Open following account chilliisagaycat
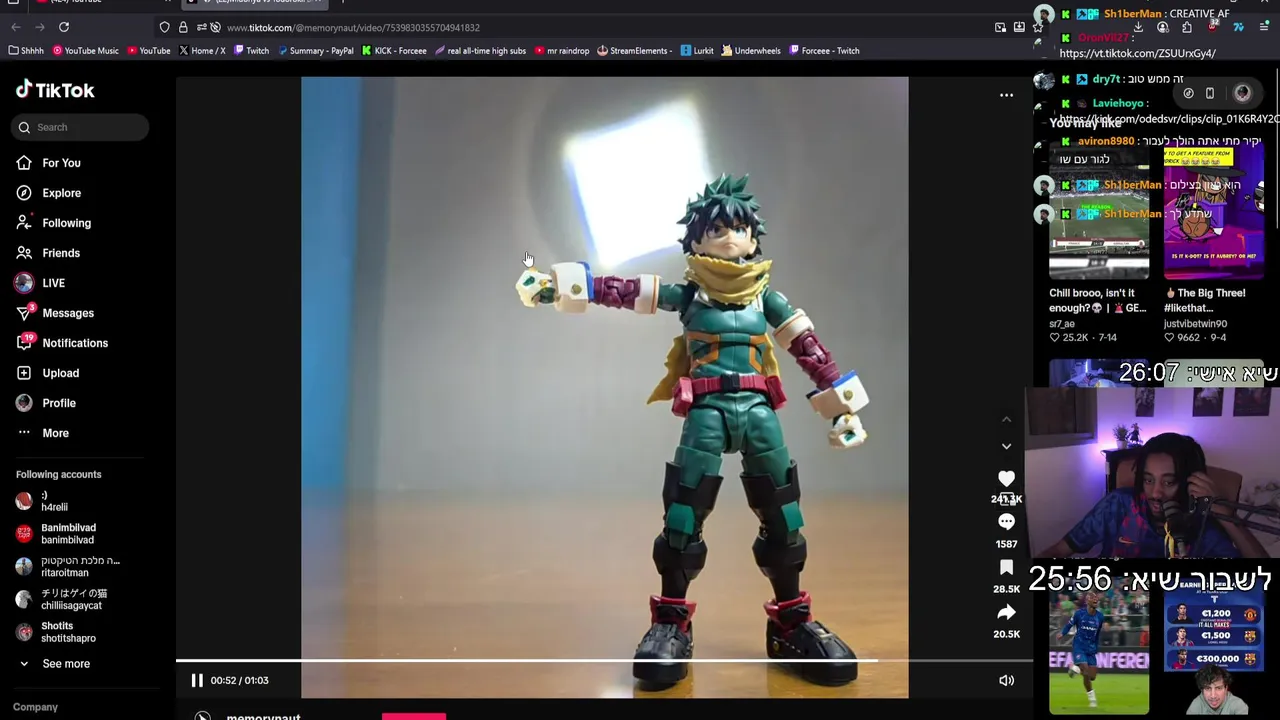The width and height of the screenshot is (1280, 720). click(x=62, y=599)
